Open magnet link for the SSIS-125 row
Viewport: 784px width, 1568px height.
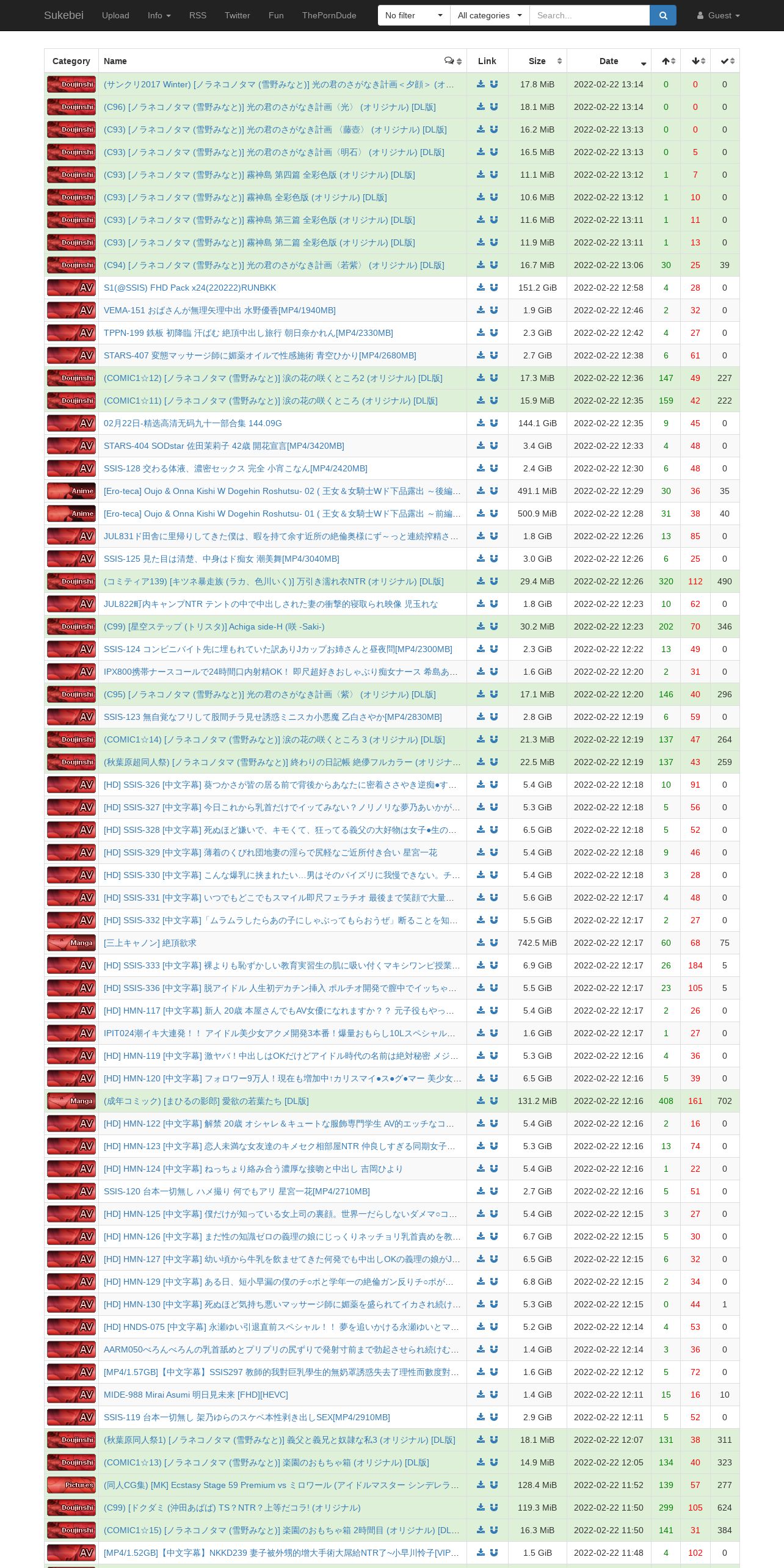[494, 559]
